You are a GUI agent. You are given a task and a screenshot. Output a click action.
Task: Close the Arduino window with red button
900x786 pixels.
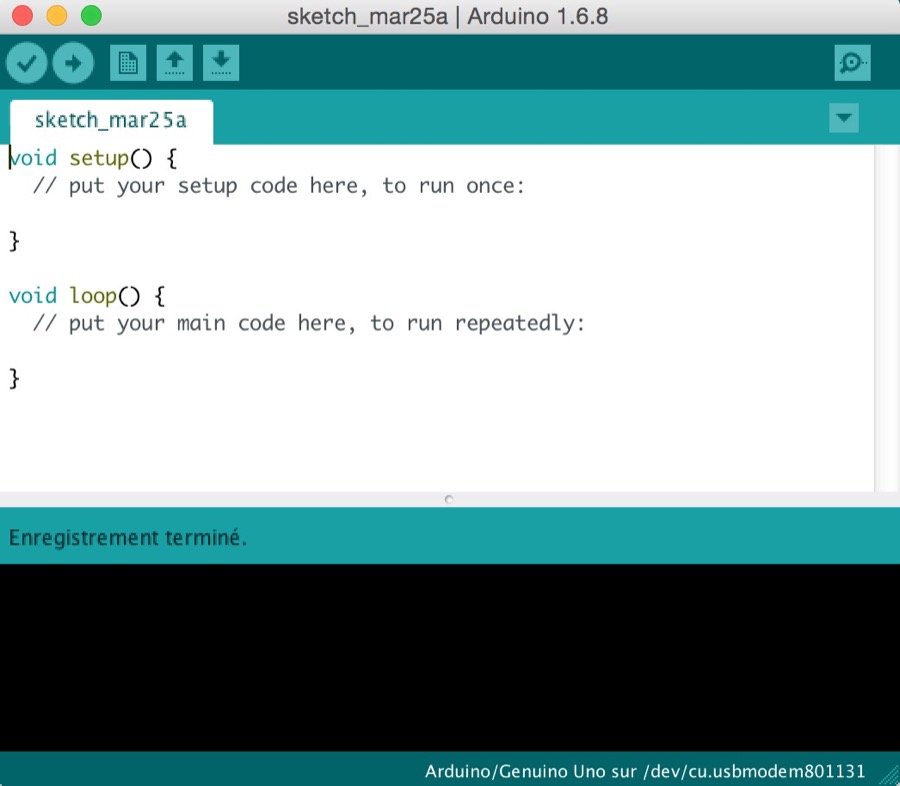(22, 16)
